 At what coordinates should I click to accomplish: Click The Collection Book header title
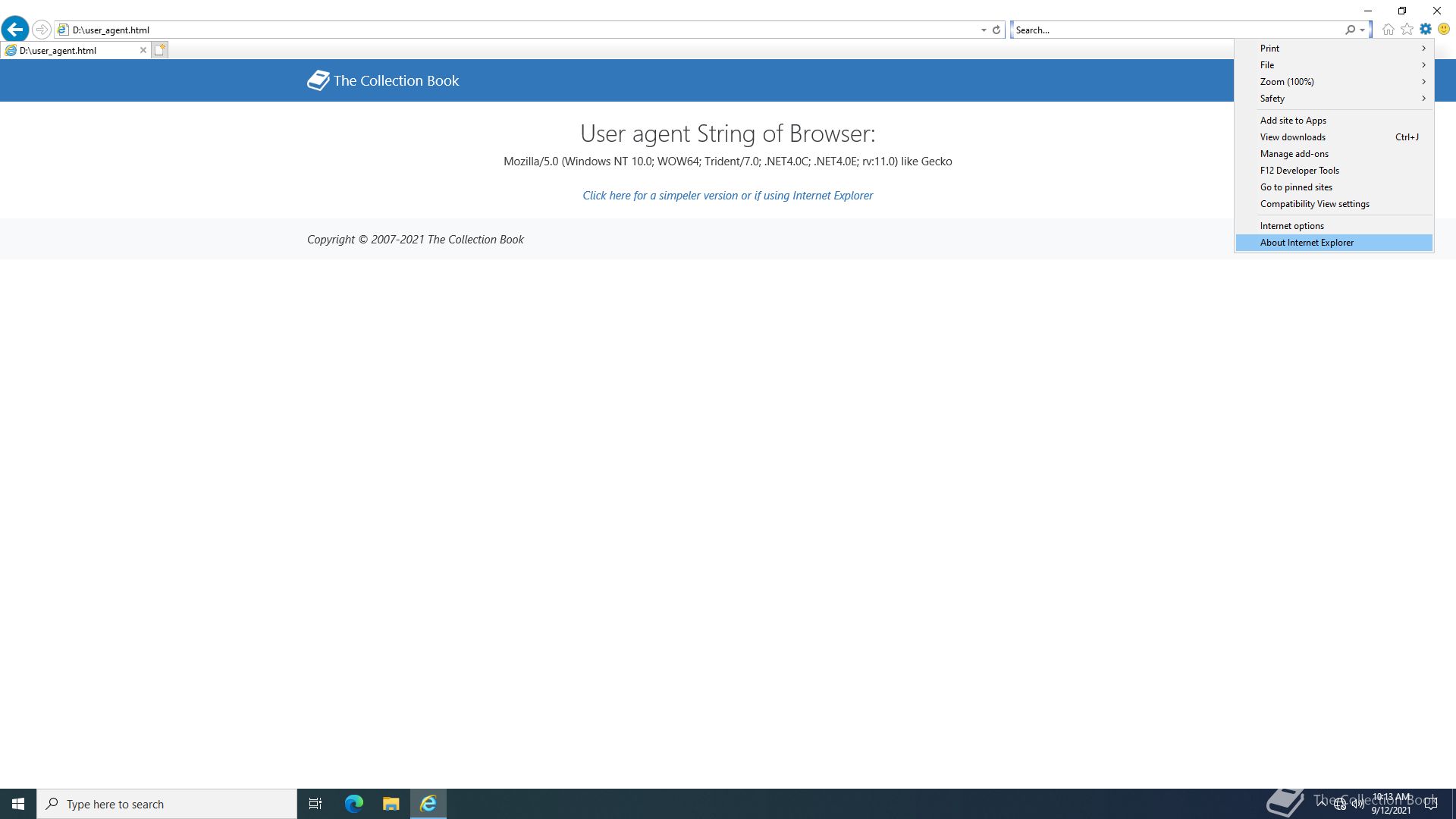pos(396,80)
